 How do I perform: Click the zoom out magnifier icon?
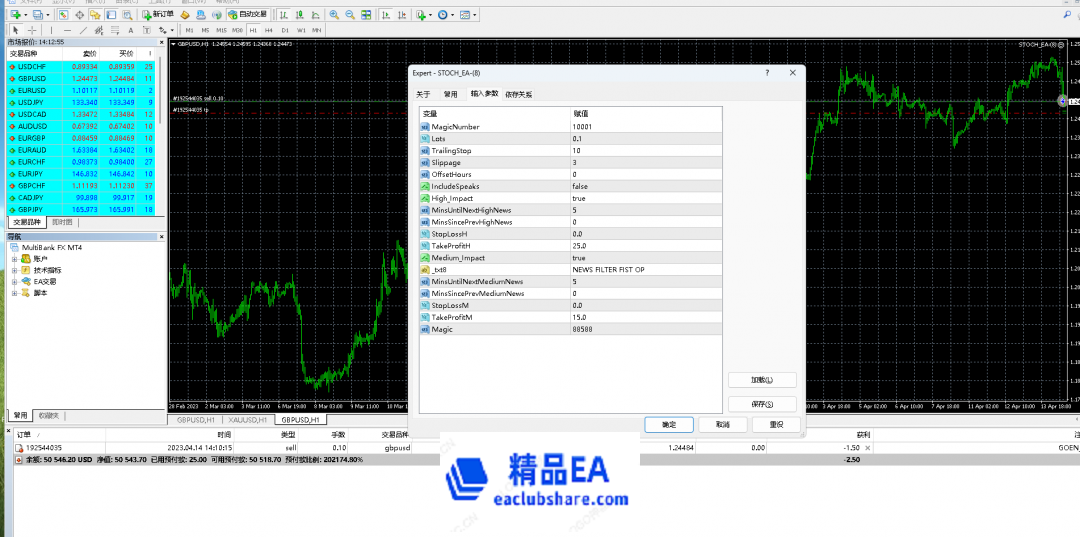point(350,14)
